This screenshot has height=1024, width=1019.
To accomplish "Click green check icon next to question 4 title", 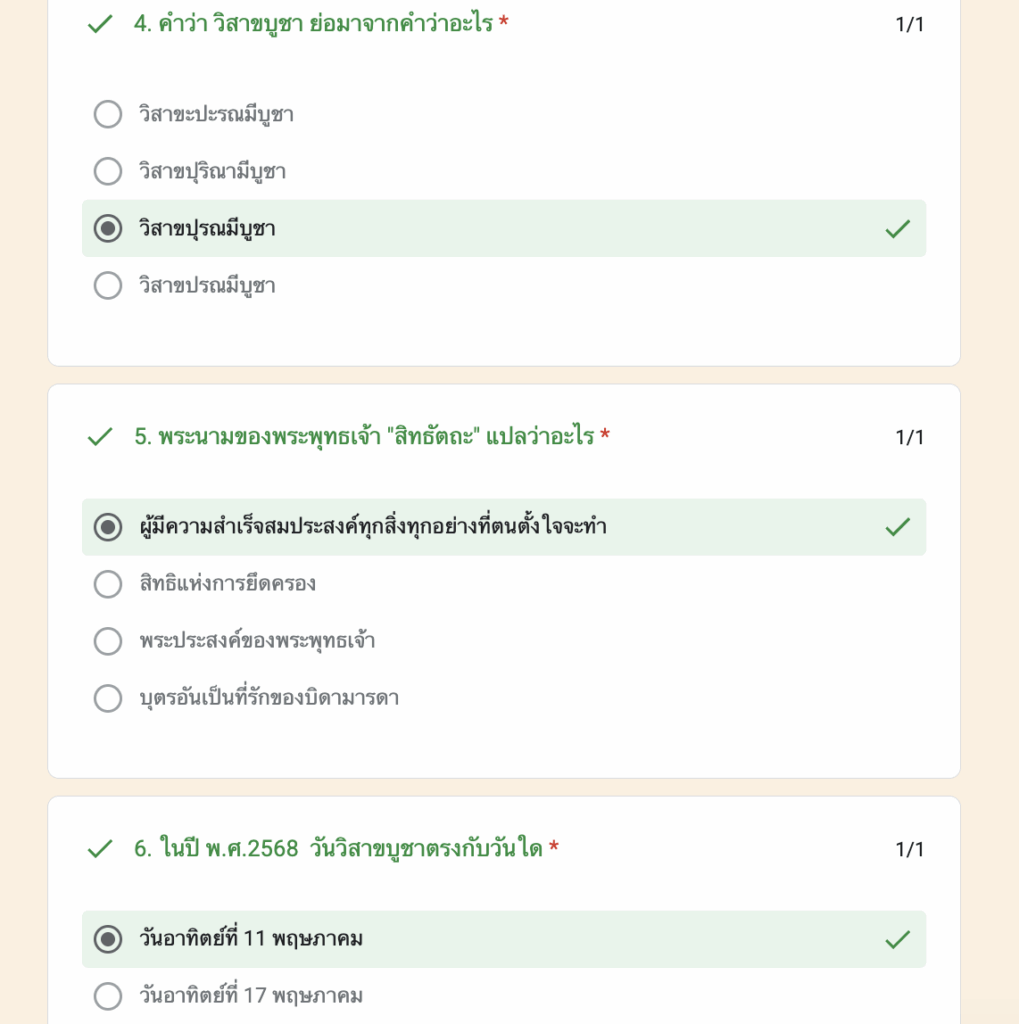I will 100,24.
